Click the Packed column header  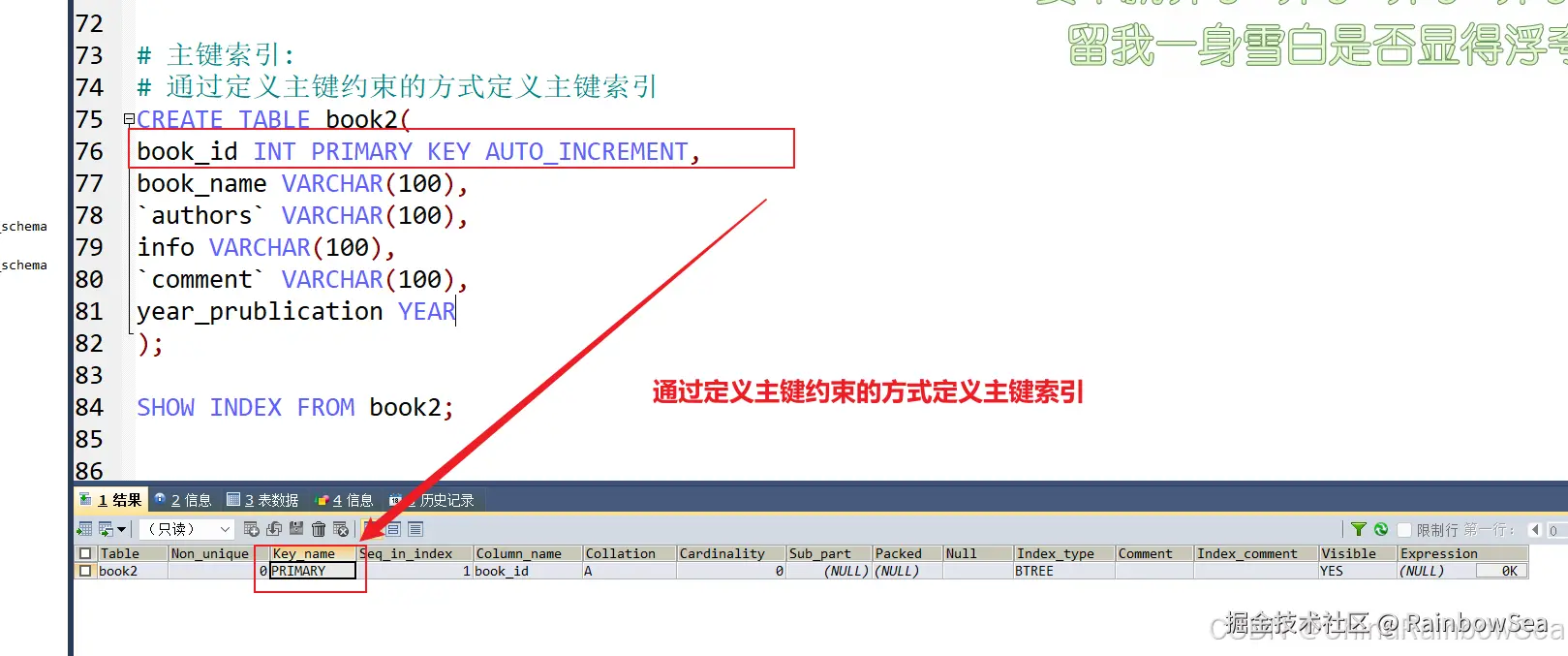click(907, 553)
